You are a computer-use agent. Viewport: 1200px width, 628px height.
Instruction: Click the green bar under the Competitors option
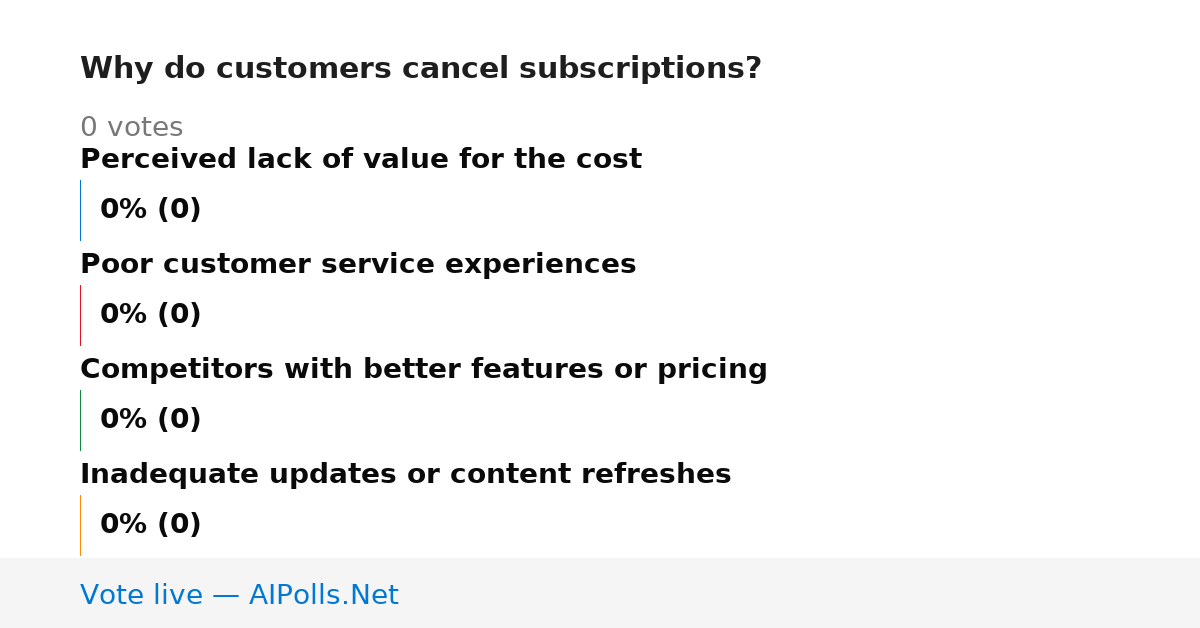tap(80, 420)
